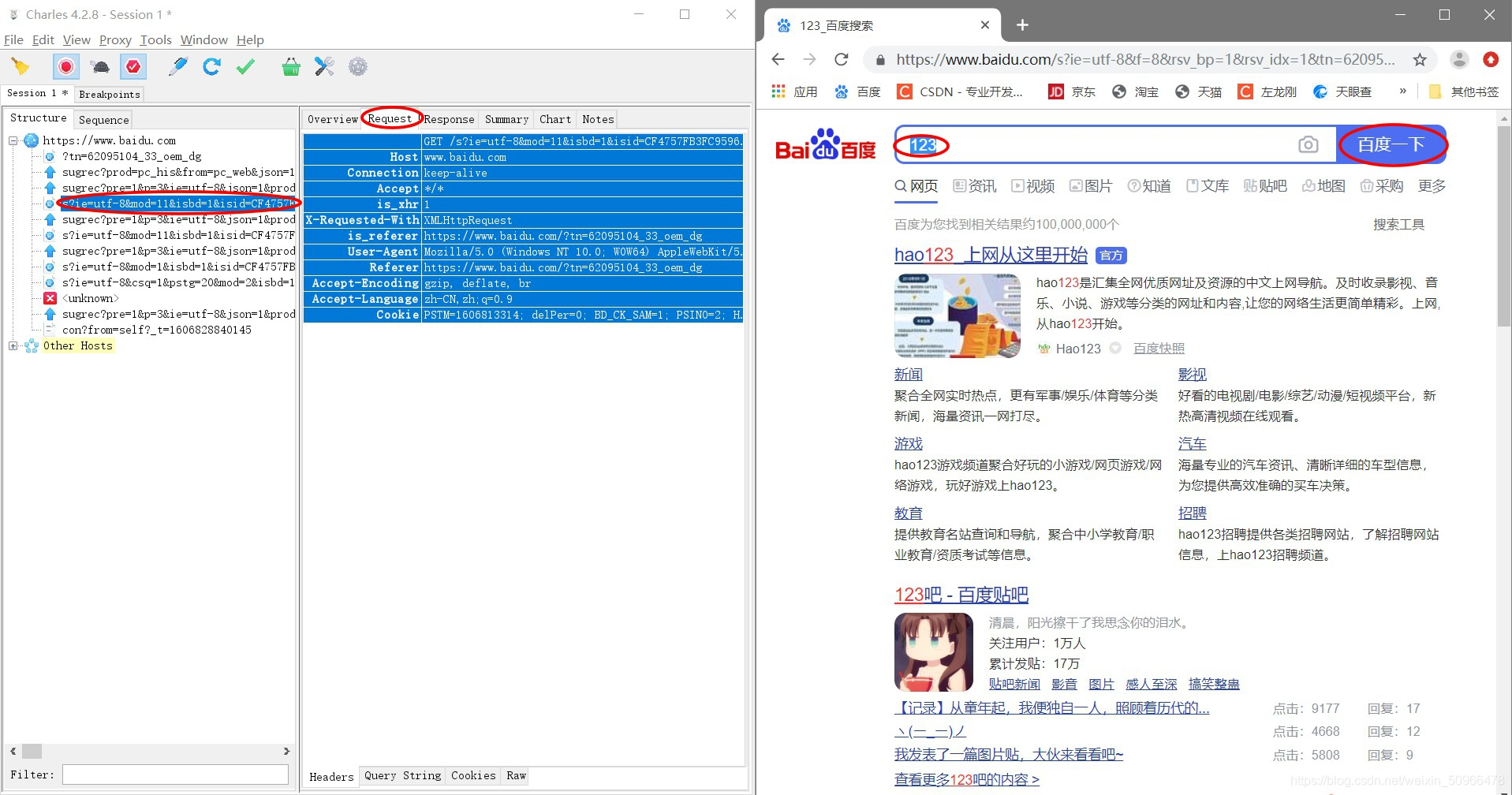The height and width of the screenshot is (795, 1512).
Task: Open the Proxy menu in Charles
Action: click(114, 39)
